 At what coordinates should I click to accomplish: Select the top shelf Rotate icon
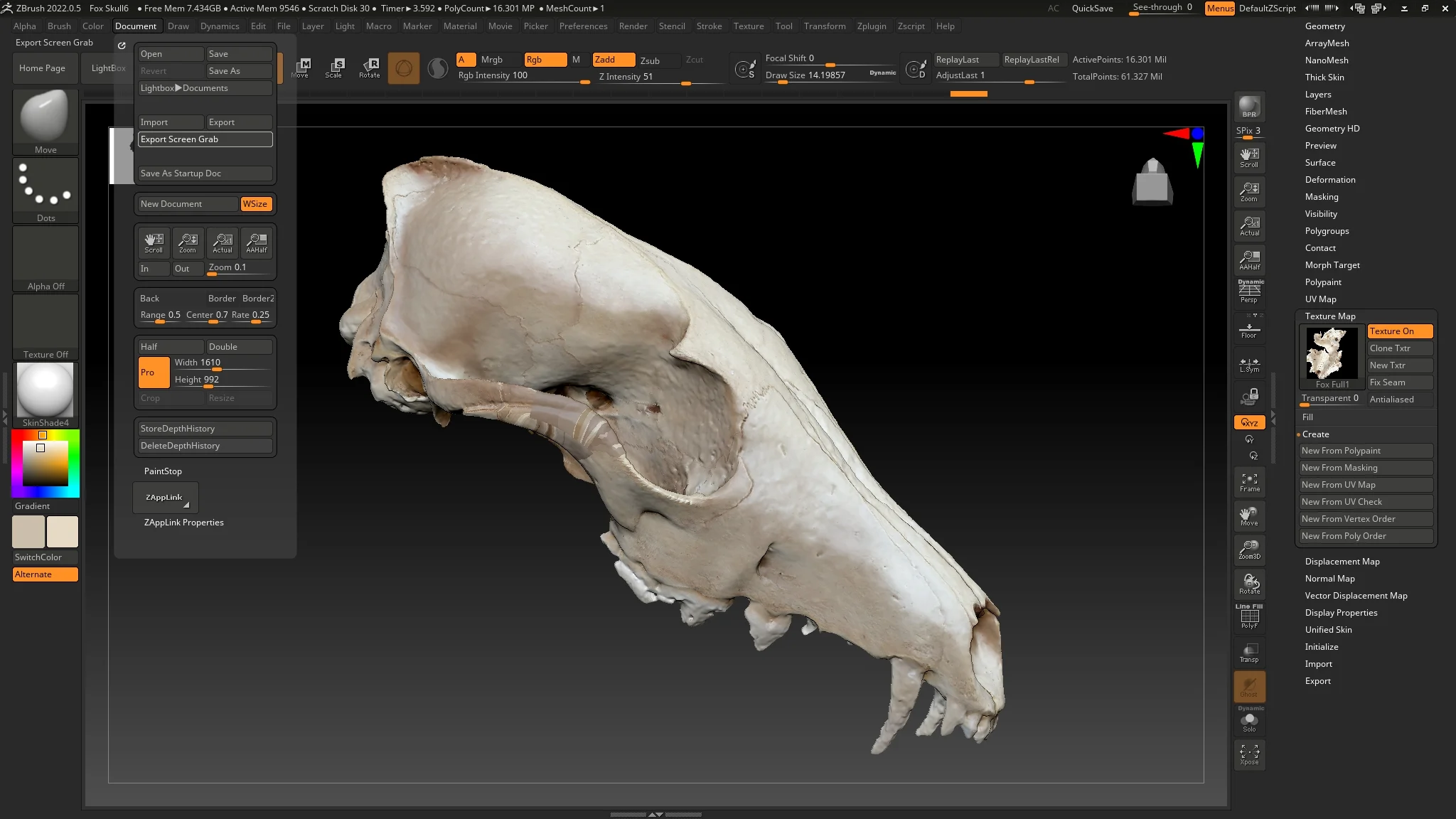click(x=369, y=68)
